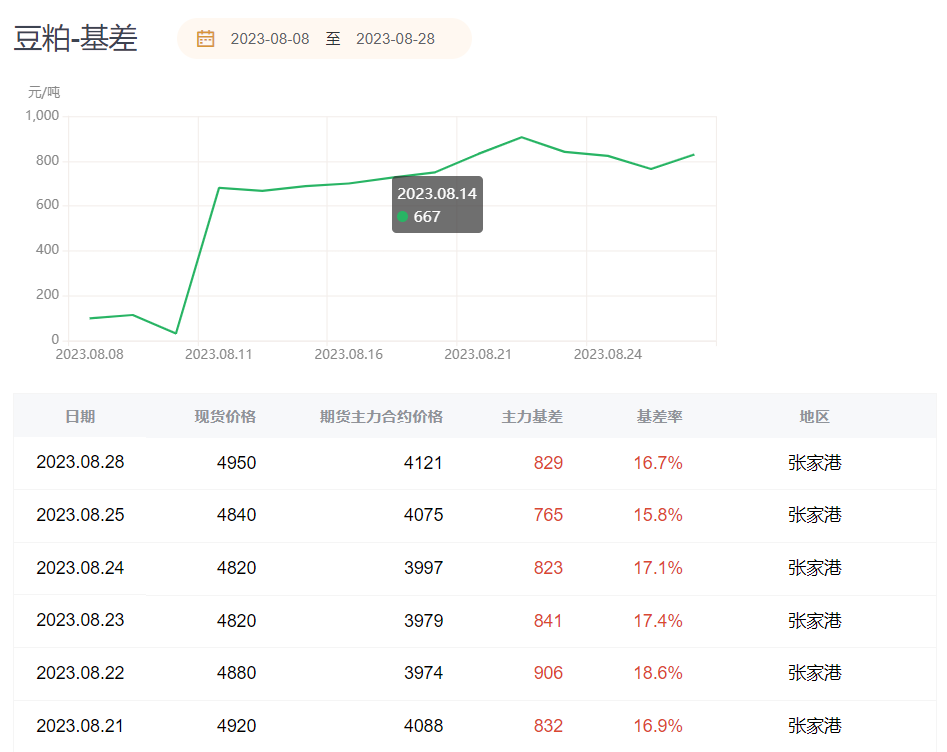Click the 2023.08.11 x-axis label
Image resolution: width=947 pixels, height=752 pixels.
(219, 355)
